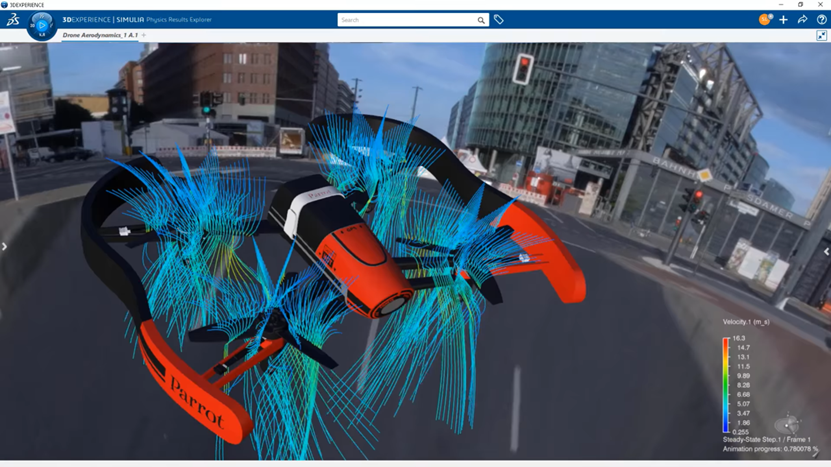
Task: Add a new tab with plus button
Action: (144, 35)
